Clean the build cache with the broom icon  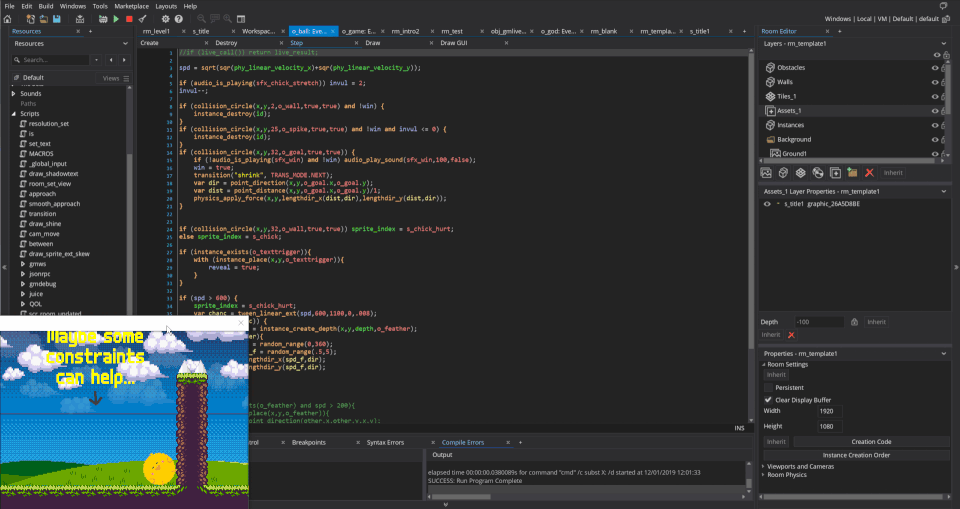pos(143,19)
